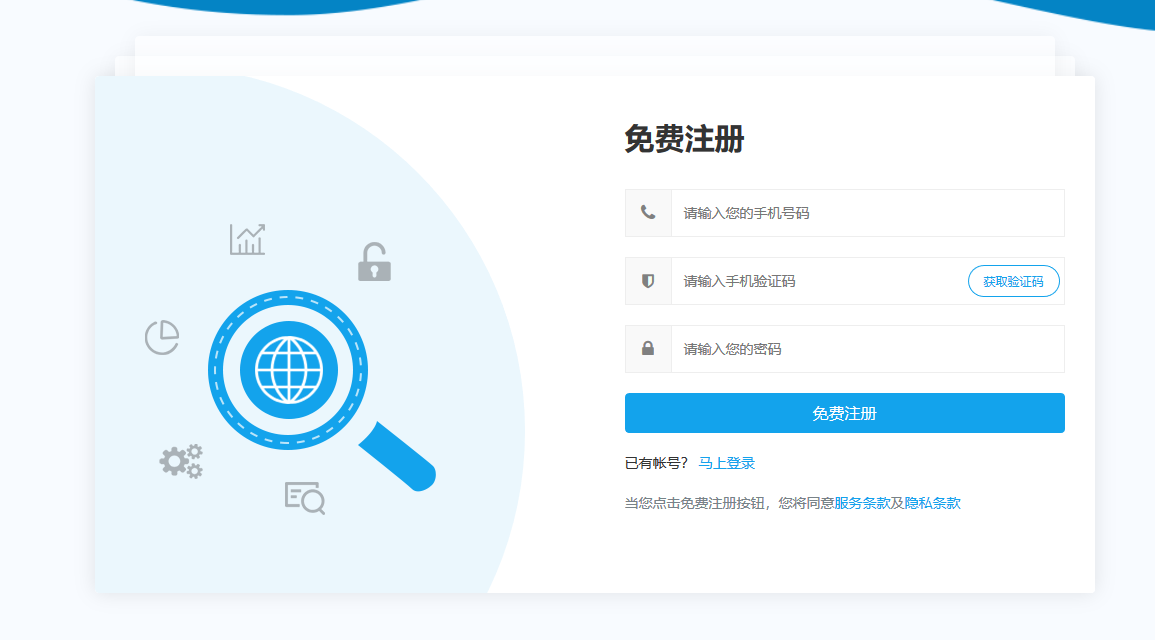Submit with the blue 免费注册 button
The height and width of the screenshot is (640, 1155).
tap(844, 413)
